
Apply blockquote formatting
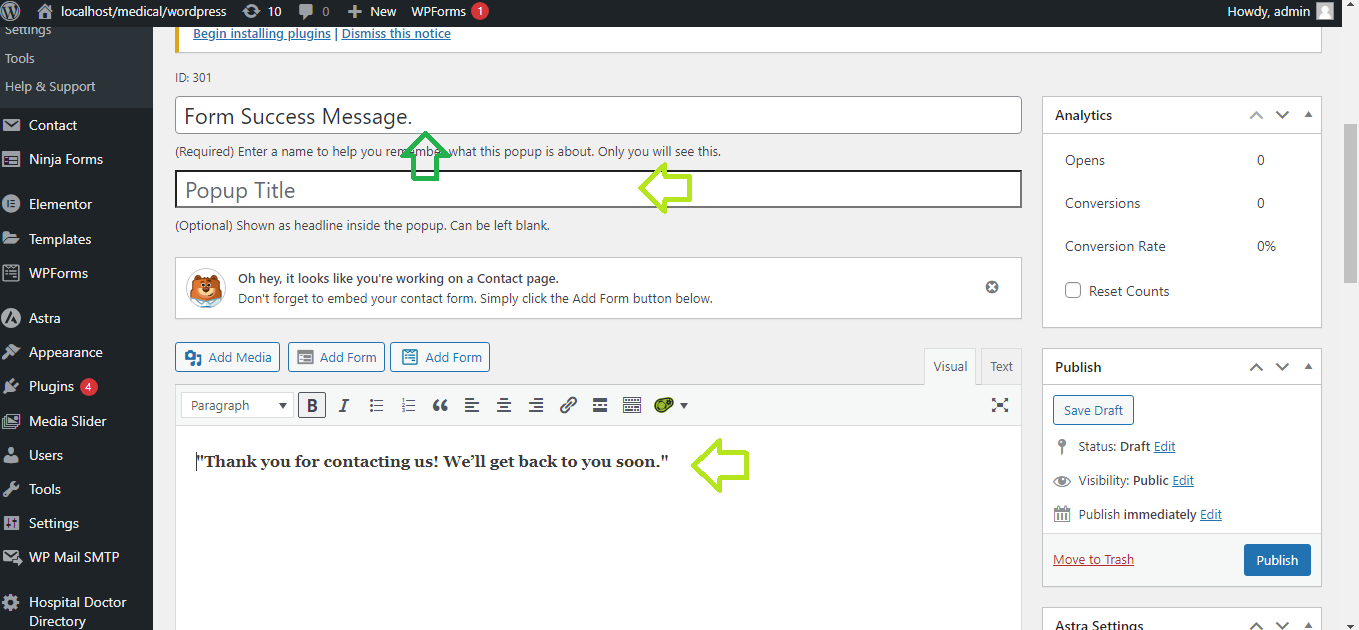point(440,405)
